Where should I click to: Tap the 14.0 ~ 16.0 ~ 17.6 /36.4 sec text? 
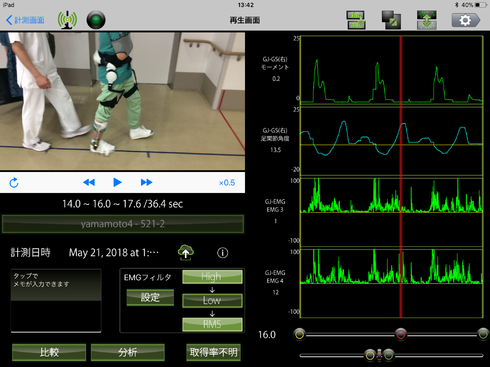123,204
